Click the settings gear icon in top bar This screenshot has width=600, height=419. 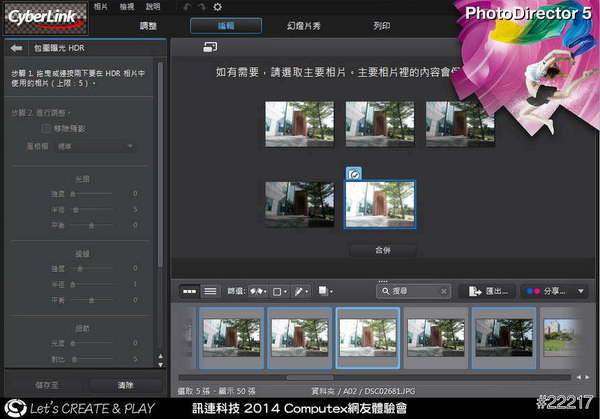click(218, 7)
